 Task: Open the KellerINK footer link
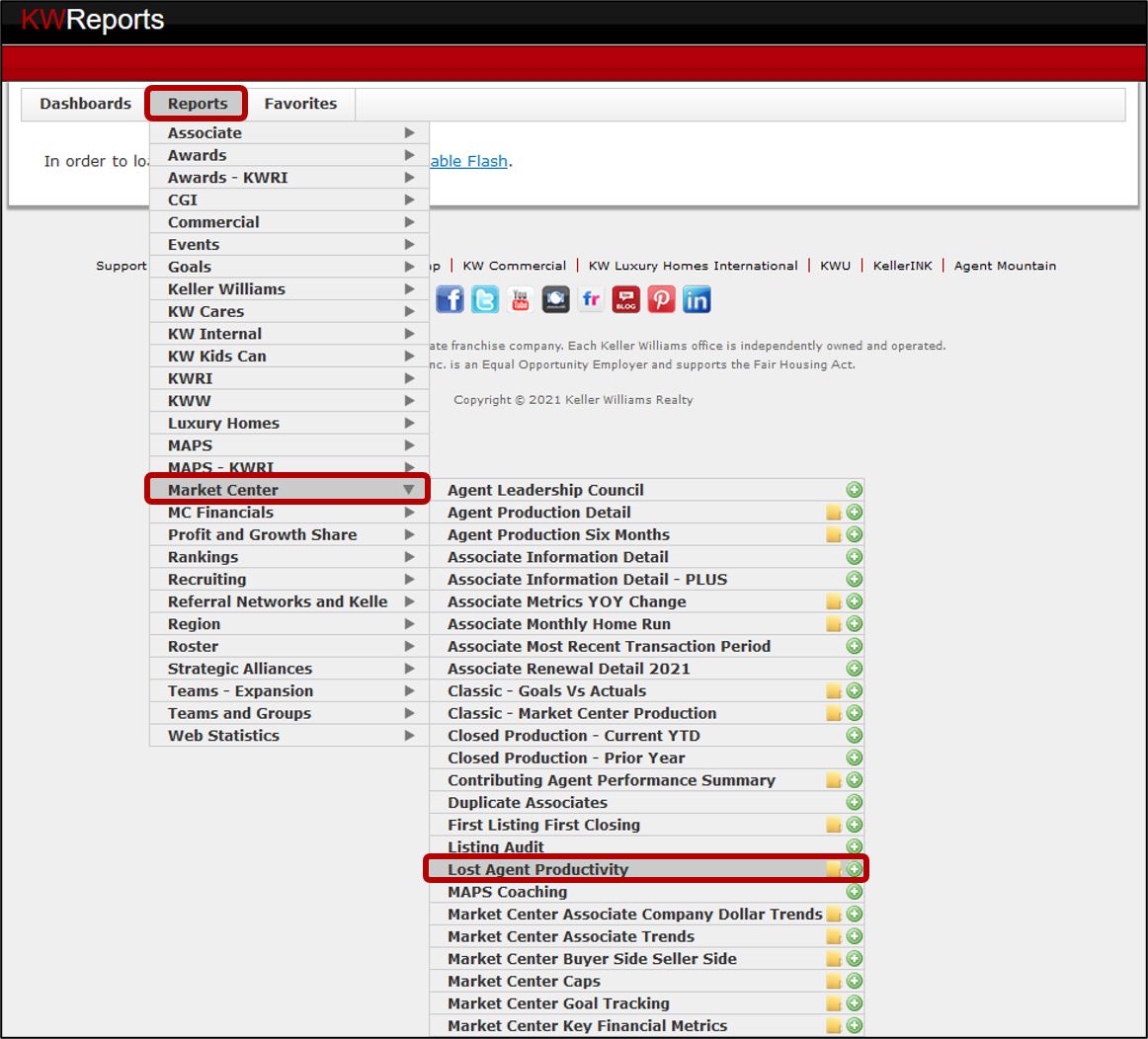point(902,266)
